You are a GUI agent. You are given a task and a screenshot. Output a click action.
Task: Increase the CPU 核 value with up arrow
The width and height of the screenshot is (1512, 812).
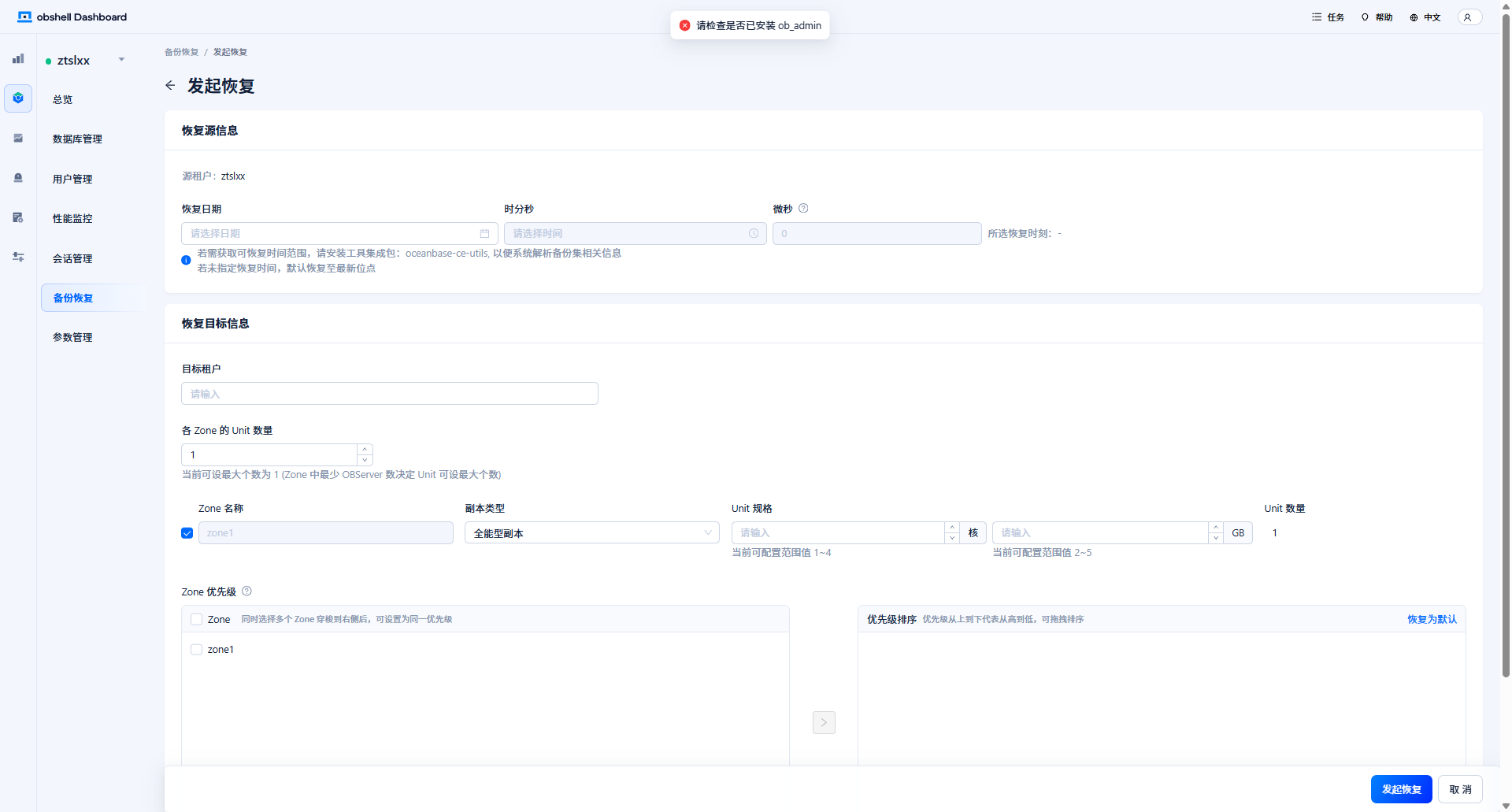point(952,528)
